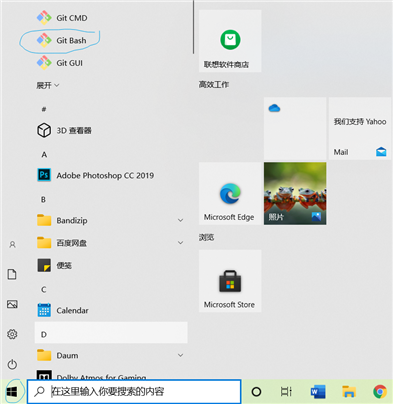The image size is (393, 404).
Task: Expand the 百度网盘 folder chevron
Action: click(x=180, y=243)
